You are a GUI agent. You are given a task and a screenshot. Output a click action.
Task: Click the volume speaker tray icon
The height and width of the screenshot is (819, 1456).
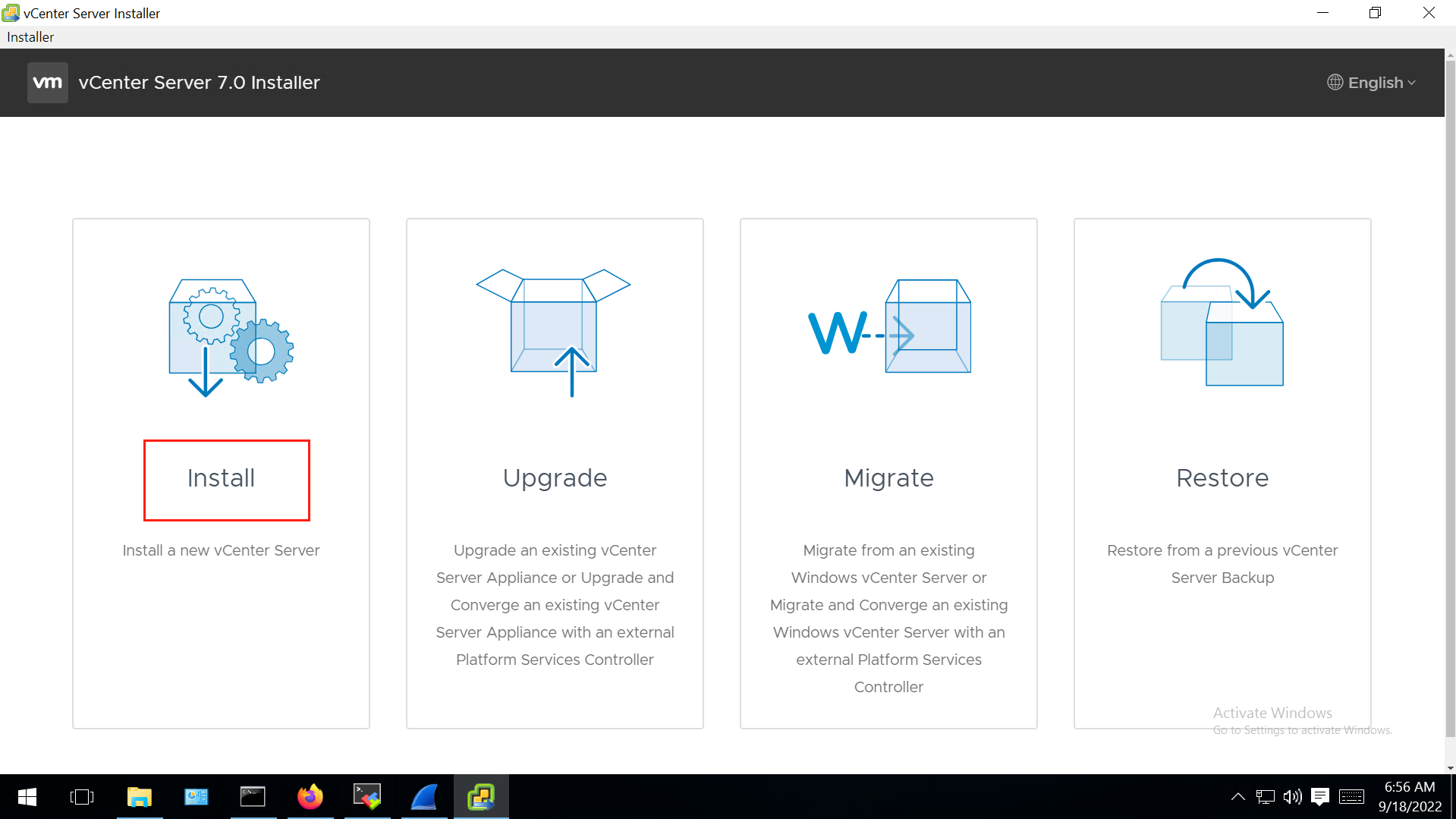[1292, 796]
